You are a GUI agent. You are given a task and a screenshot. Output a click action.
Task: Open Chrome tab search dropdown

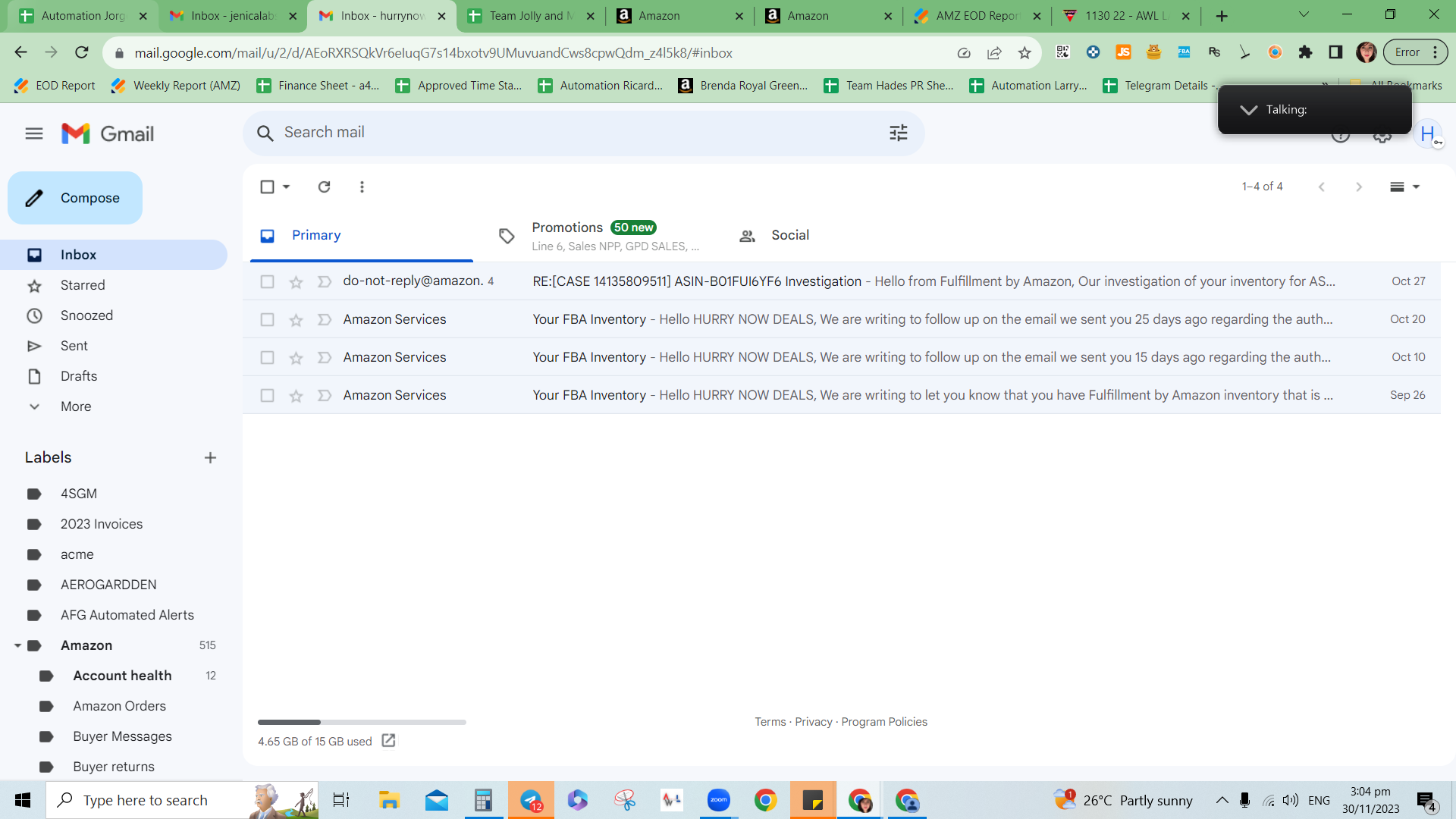(x=1304, y=15)
